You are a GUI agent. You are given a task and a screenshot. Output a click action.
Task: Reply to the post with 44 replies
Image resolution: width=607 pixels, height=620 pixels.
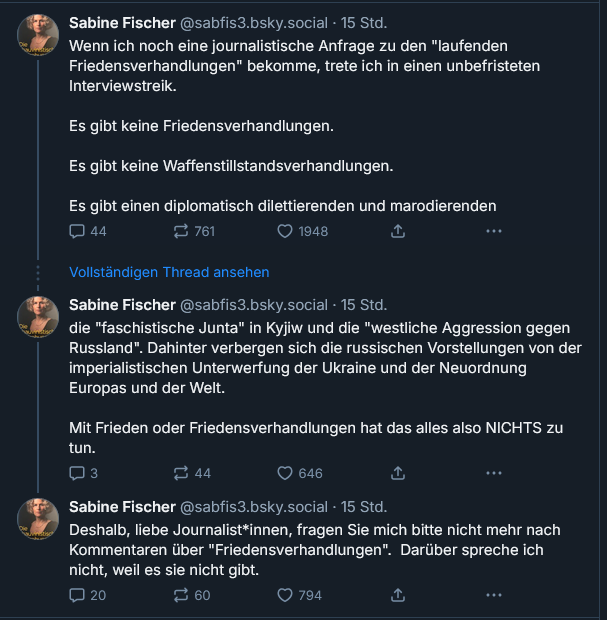pyautogui.click(x=78, y=231)
